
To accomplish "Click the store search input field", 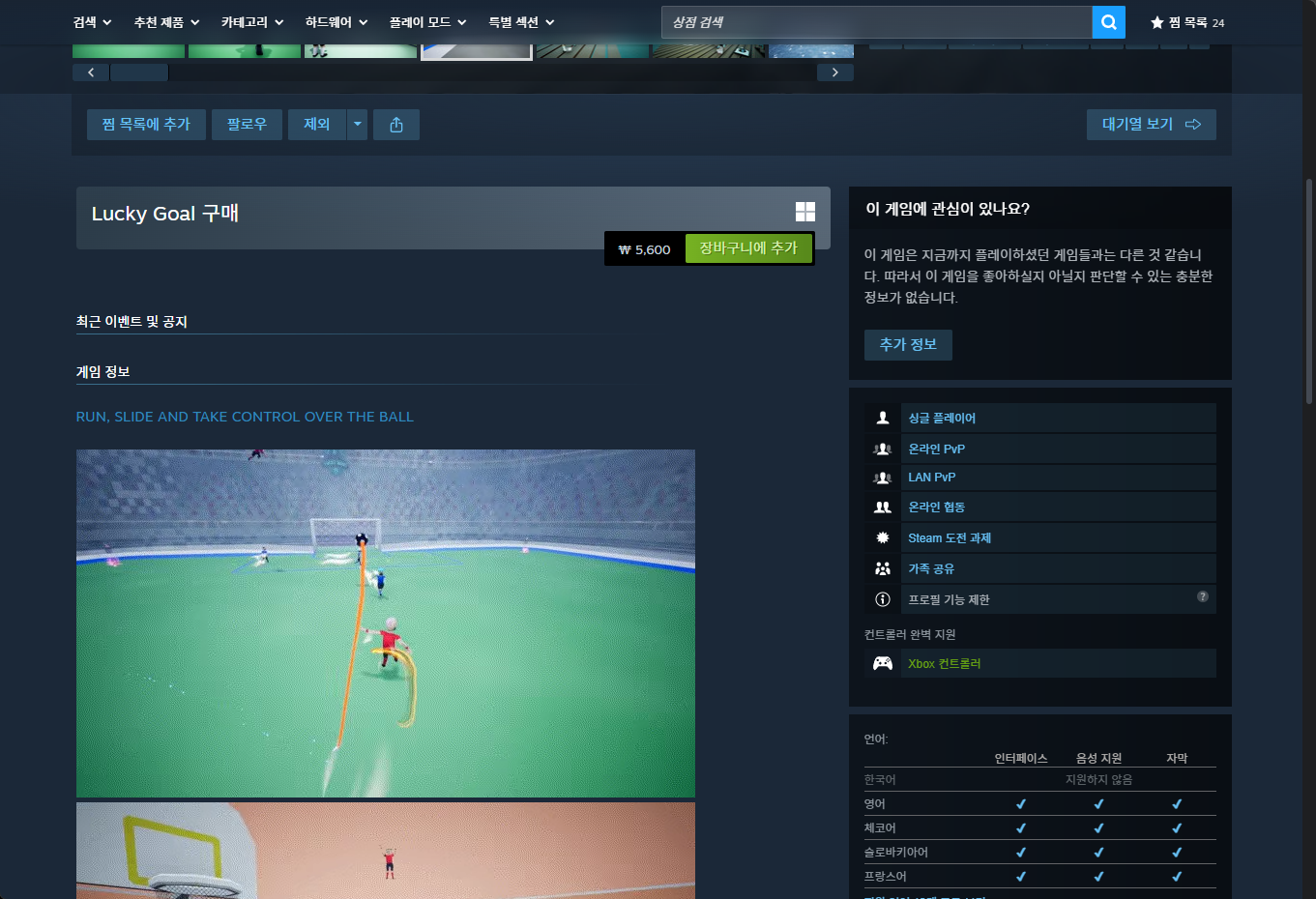I will [x=877, y=22].
